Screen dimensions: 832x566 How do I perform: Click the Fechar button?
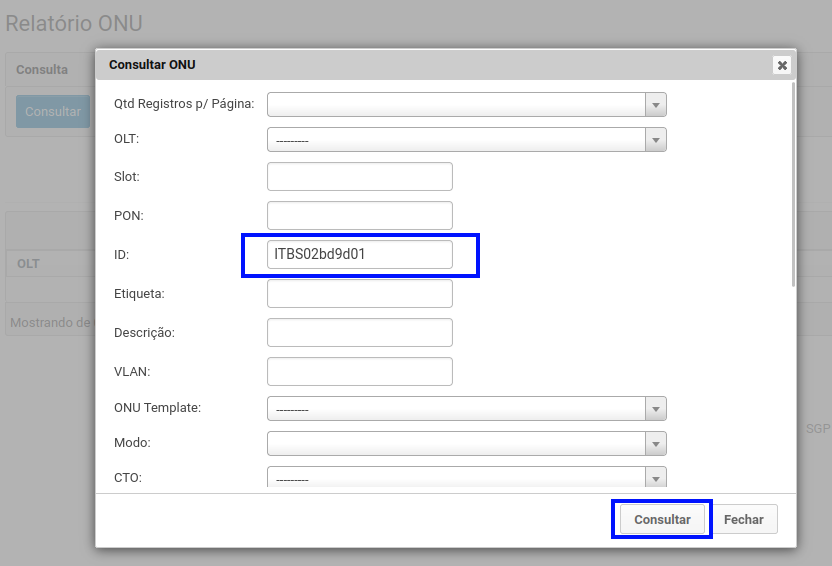pos(743,520)
